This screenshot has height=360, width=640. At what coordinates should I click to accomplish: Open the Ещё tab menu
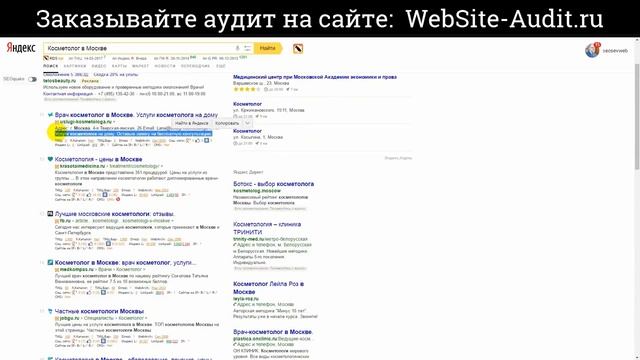click(220, 66)
